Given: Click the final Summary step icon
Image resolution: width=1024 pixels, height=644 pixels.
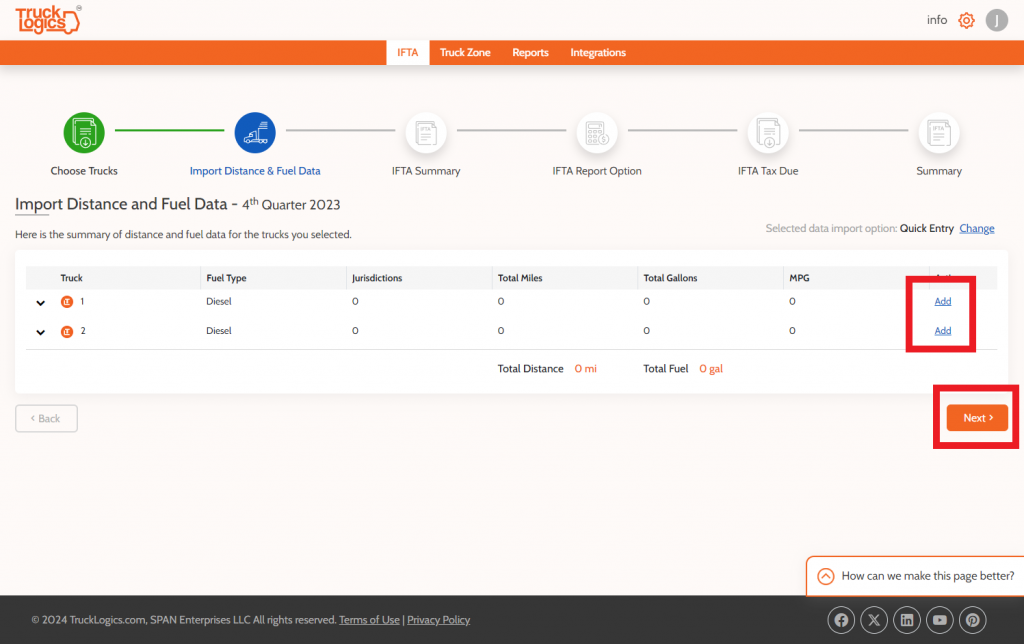Looking at the screenshot, I should 939,133.
